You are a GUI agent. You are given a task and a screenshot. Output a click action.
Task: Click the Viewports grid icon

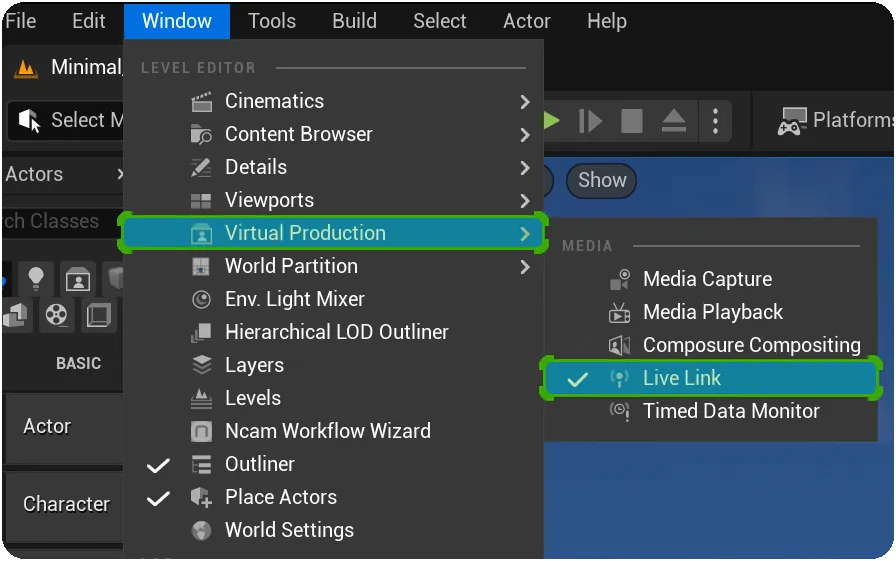click(201, 201)
